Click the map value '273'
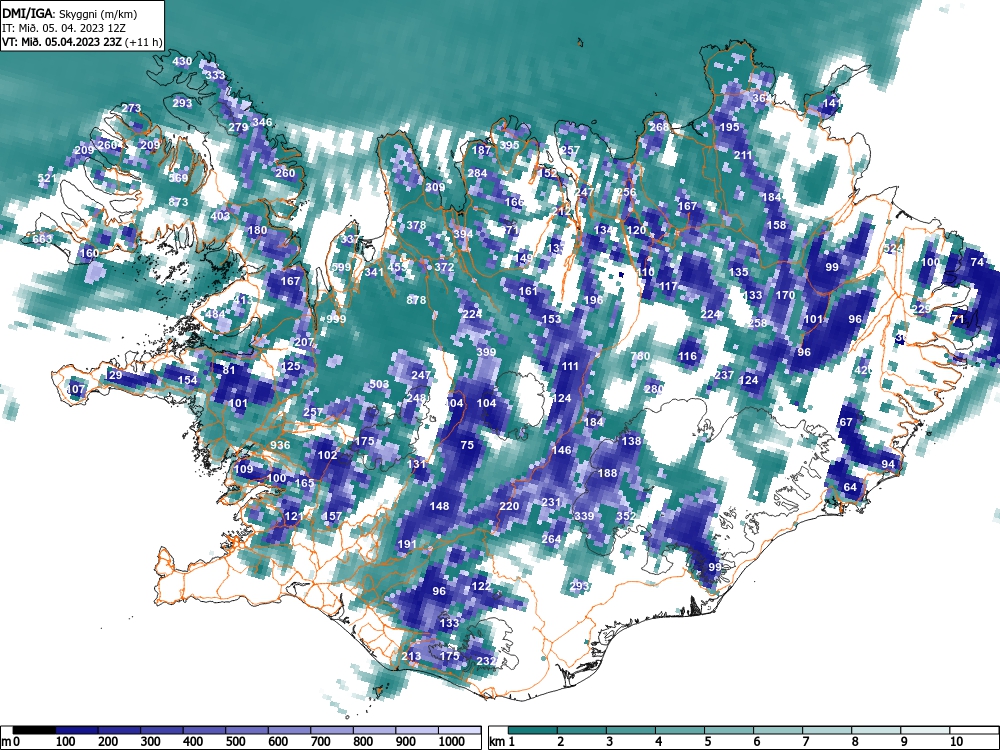 (x=131, y=108)
